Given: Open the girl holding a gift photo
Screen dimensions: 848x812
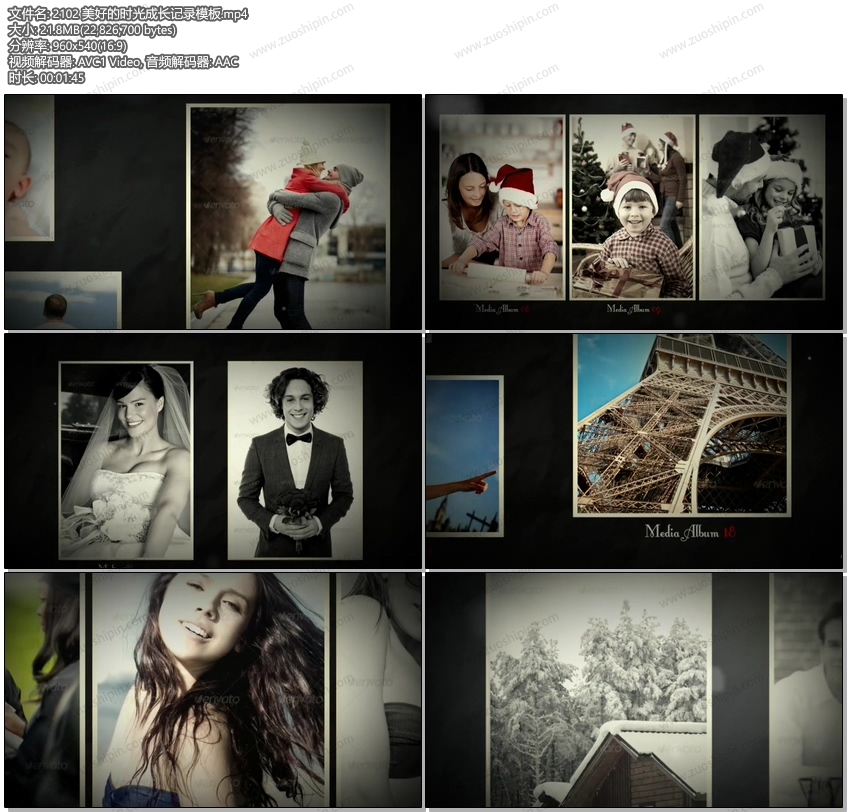Looking at the screenshot, I should click(761, 208).
